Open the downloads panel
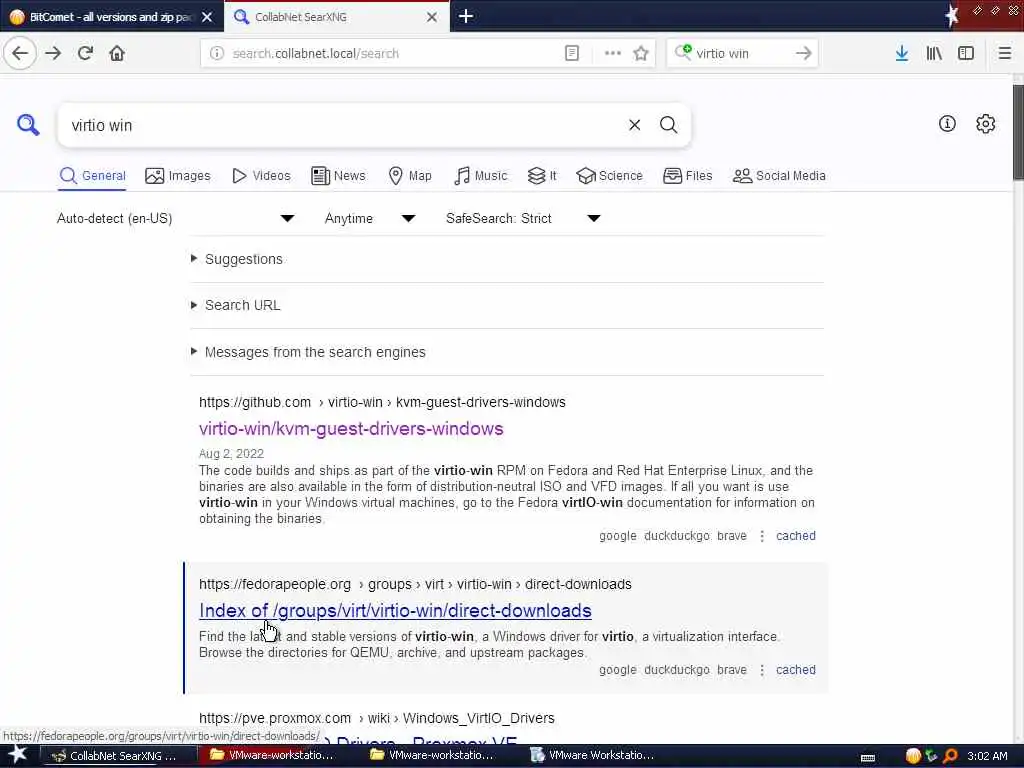The height and width of the screenshot is (768, 1024). coord(902,54)
